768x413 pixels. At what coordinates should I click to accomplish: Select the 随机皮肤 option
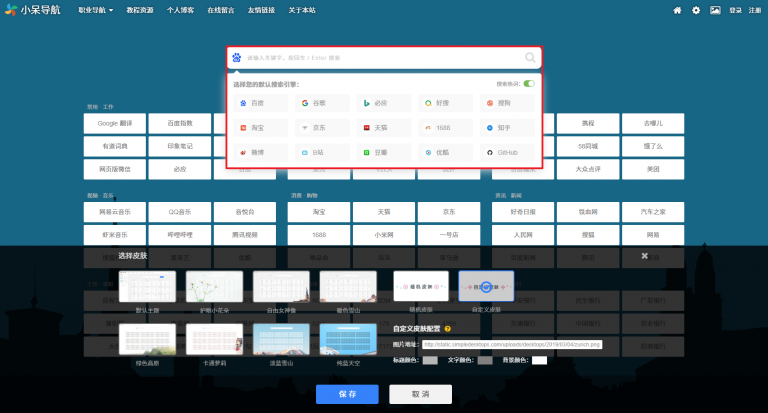(x=421, y=286)
